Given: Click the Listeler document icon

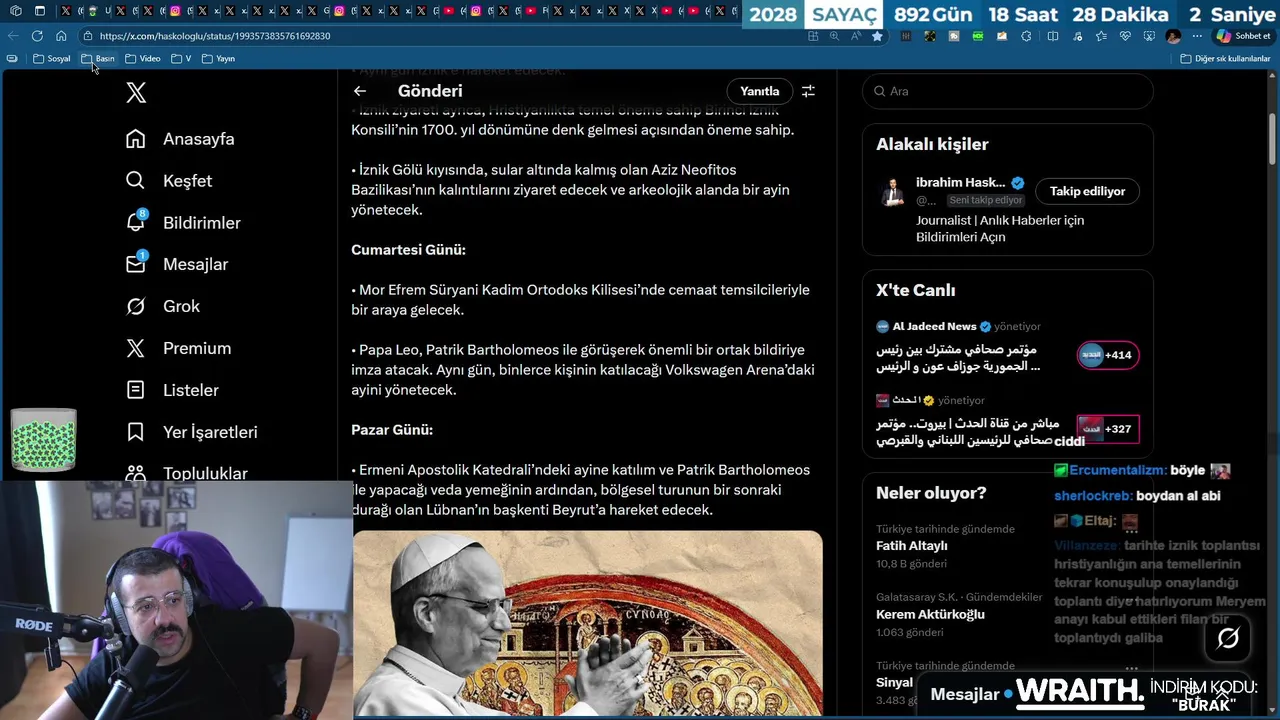Looking at the screenshot, I should (x=136, y=390).
